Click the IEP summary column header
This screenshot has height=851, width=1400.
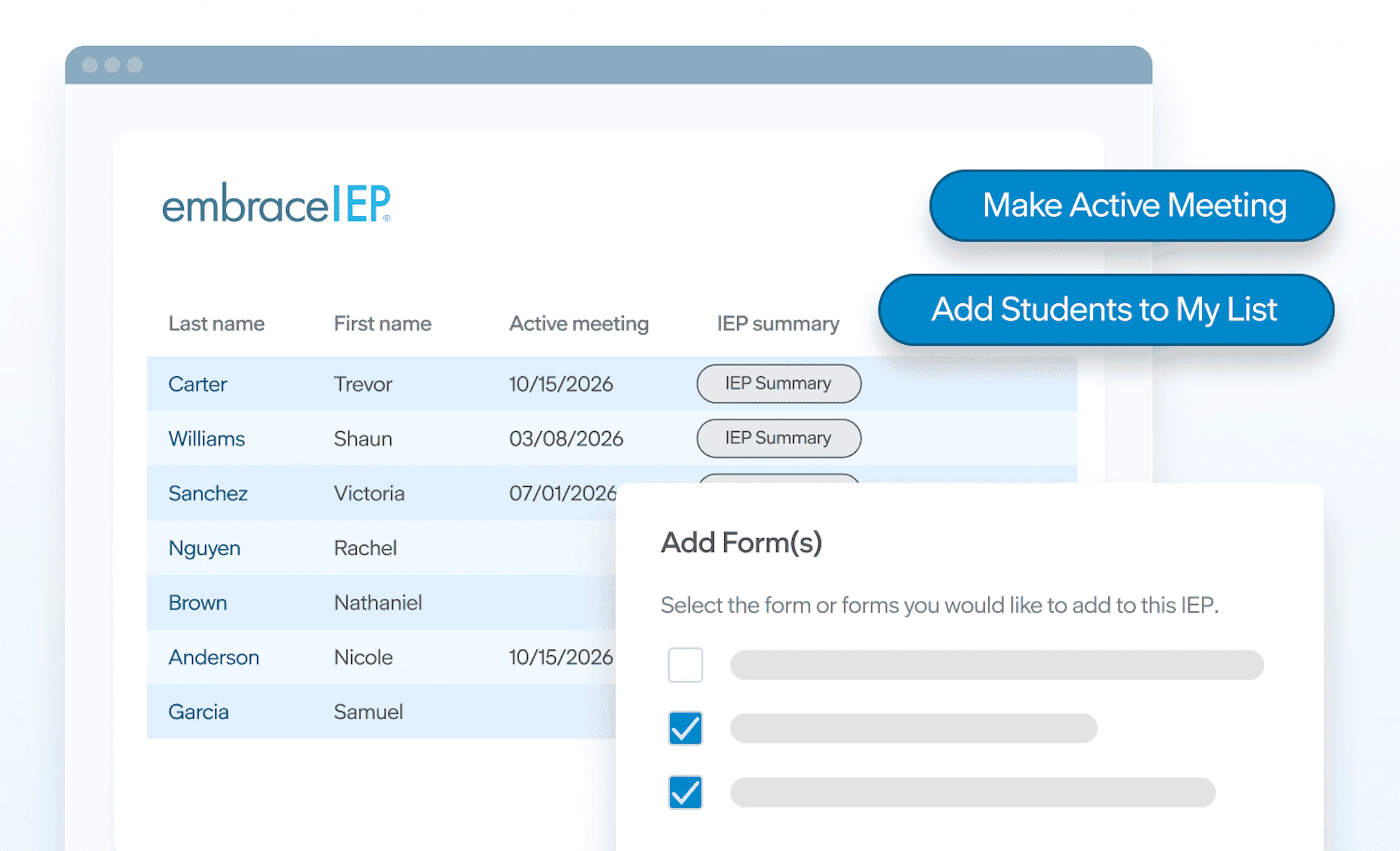[778, 324]
